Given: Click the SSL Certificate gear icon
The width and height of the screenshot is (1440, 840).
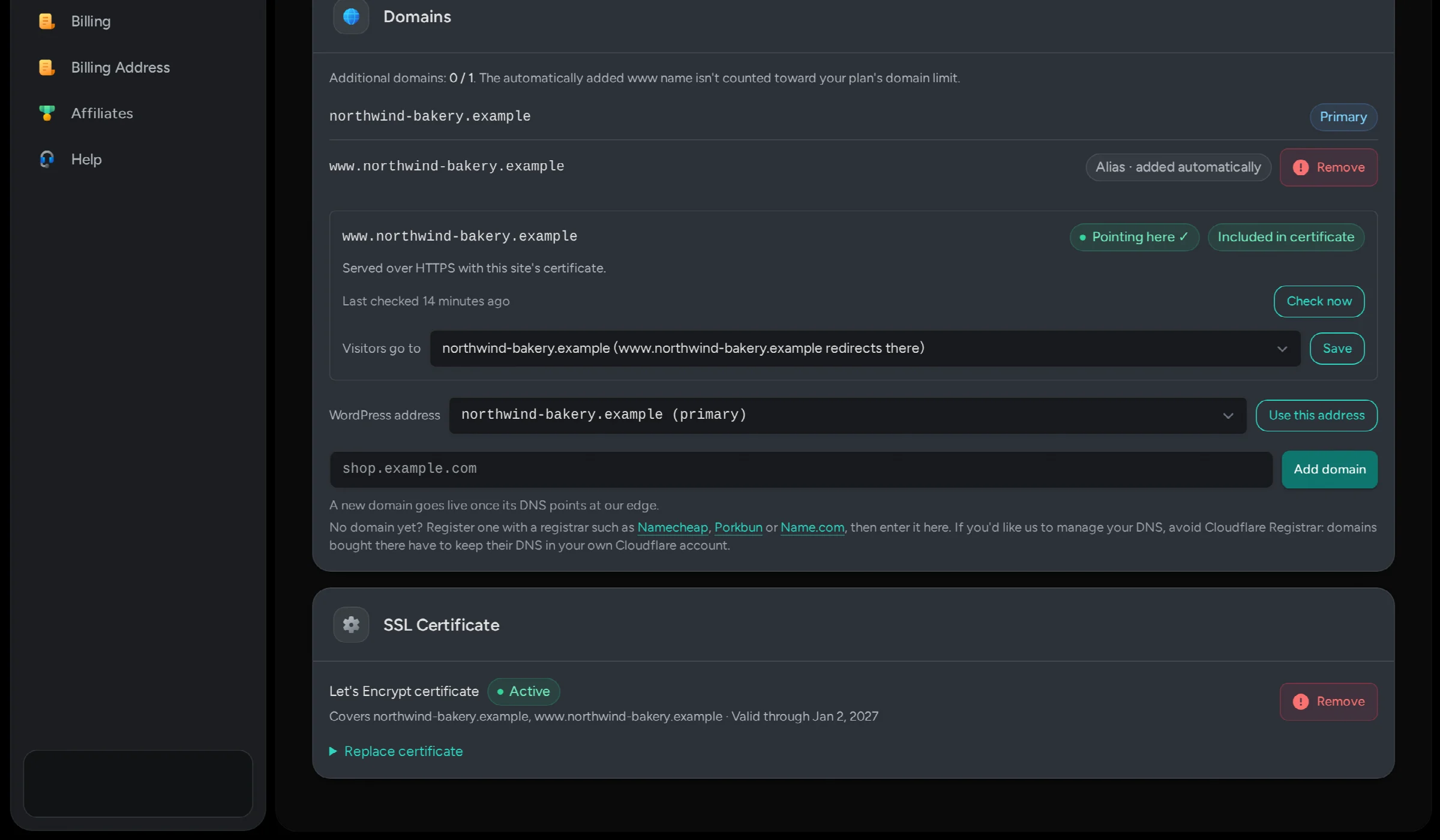Looking at the screenshot, I should [351, 625].
